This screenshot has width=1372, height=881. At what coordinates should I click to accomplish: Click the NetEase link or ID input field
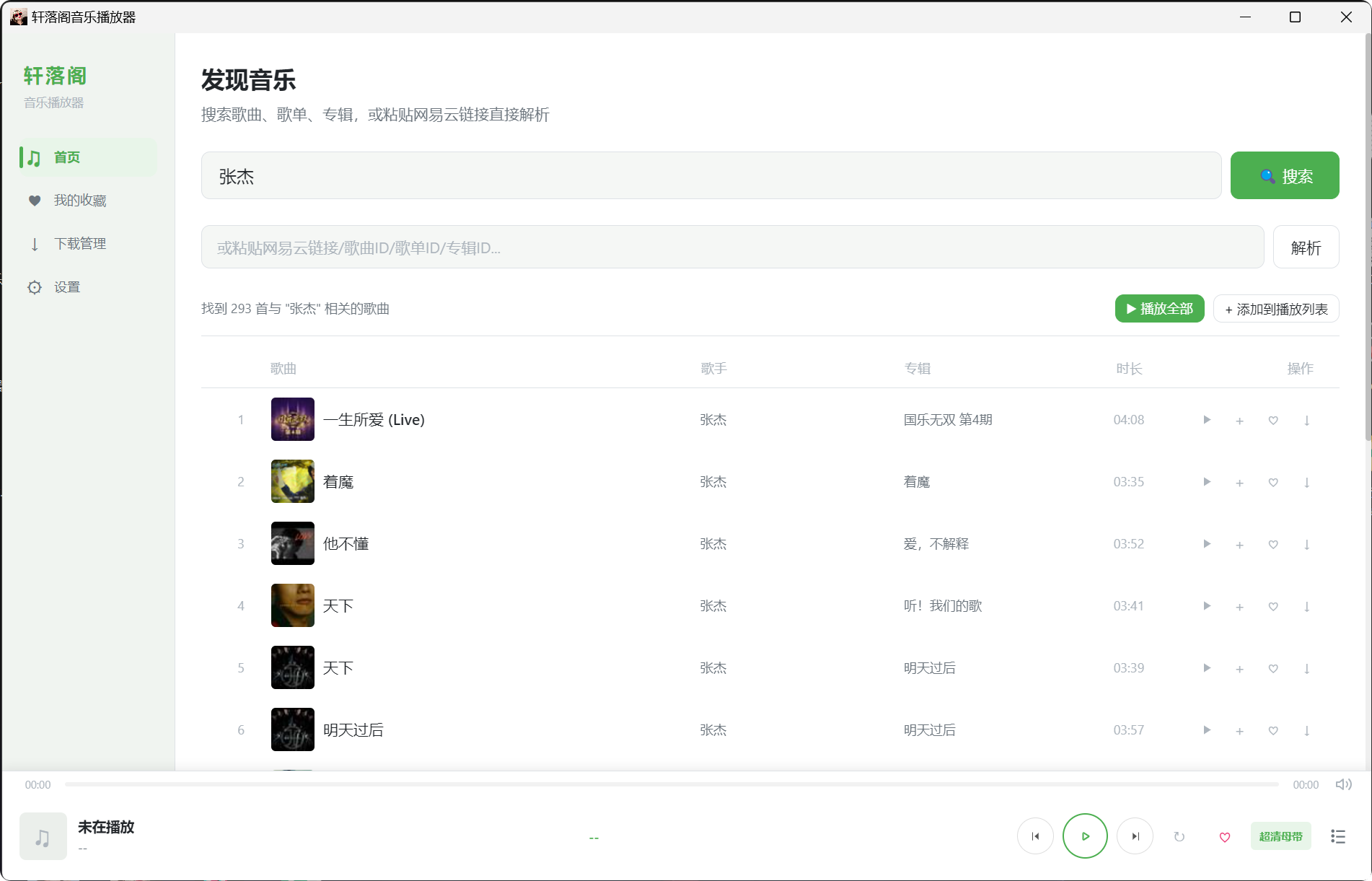pos(732,247)
